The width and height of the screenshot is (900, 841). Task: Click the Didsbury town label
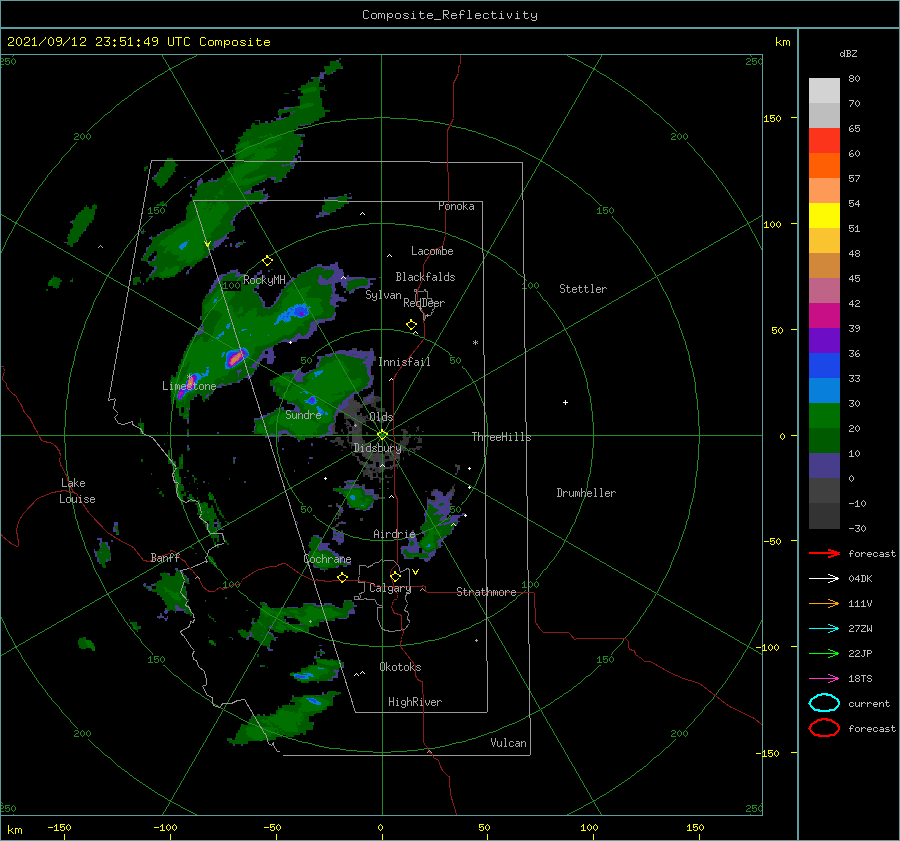[x=377, y=448]
